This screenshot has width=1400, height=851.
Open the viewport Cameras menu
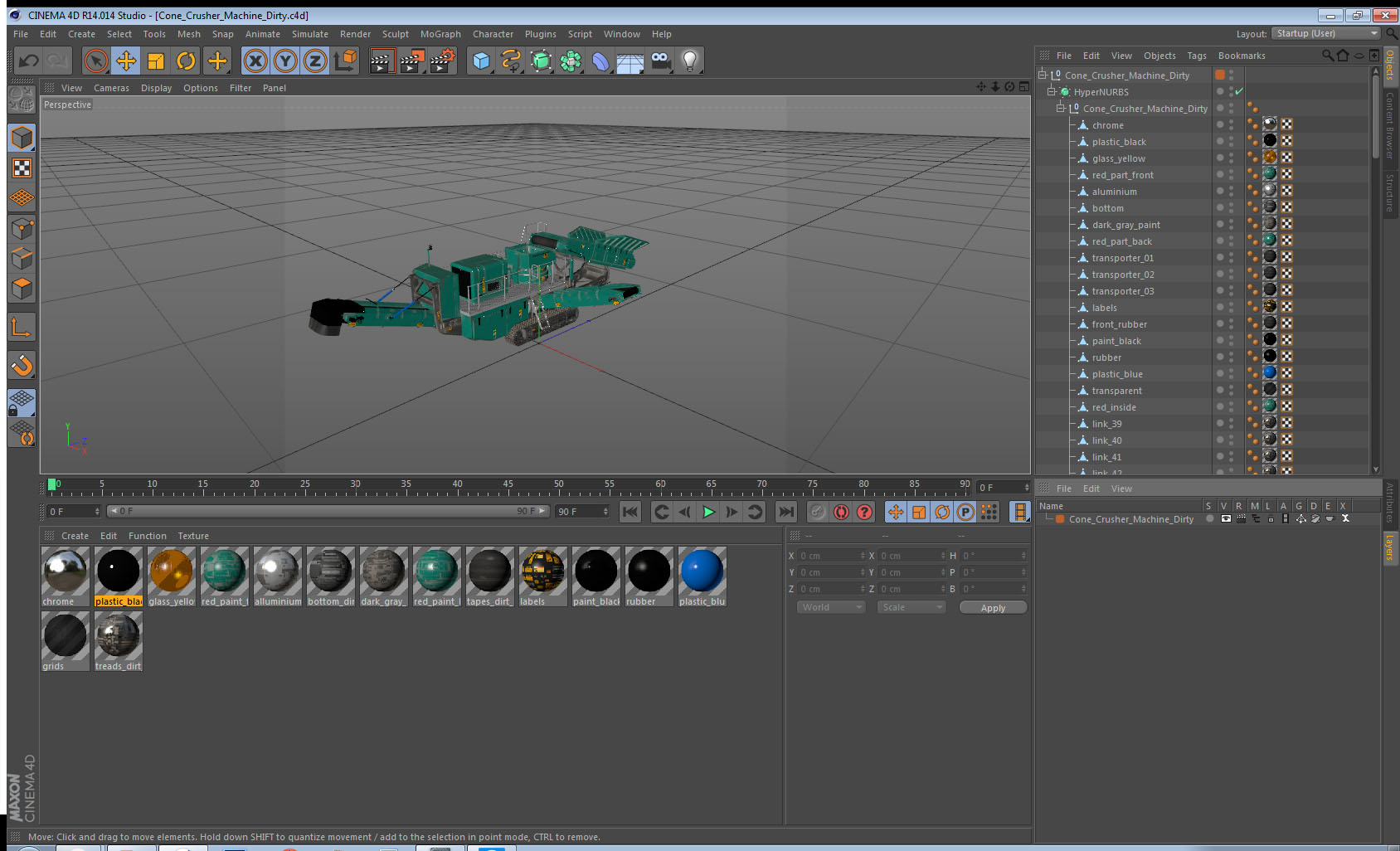click(x=111, y=88)
